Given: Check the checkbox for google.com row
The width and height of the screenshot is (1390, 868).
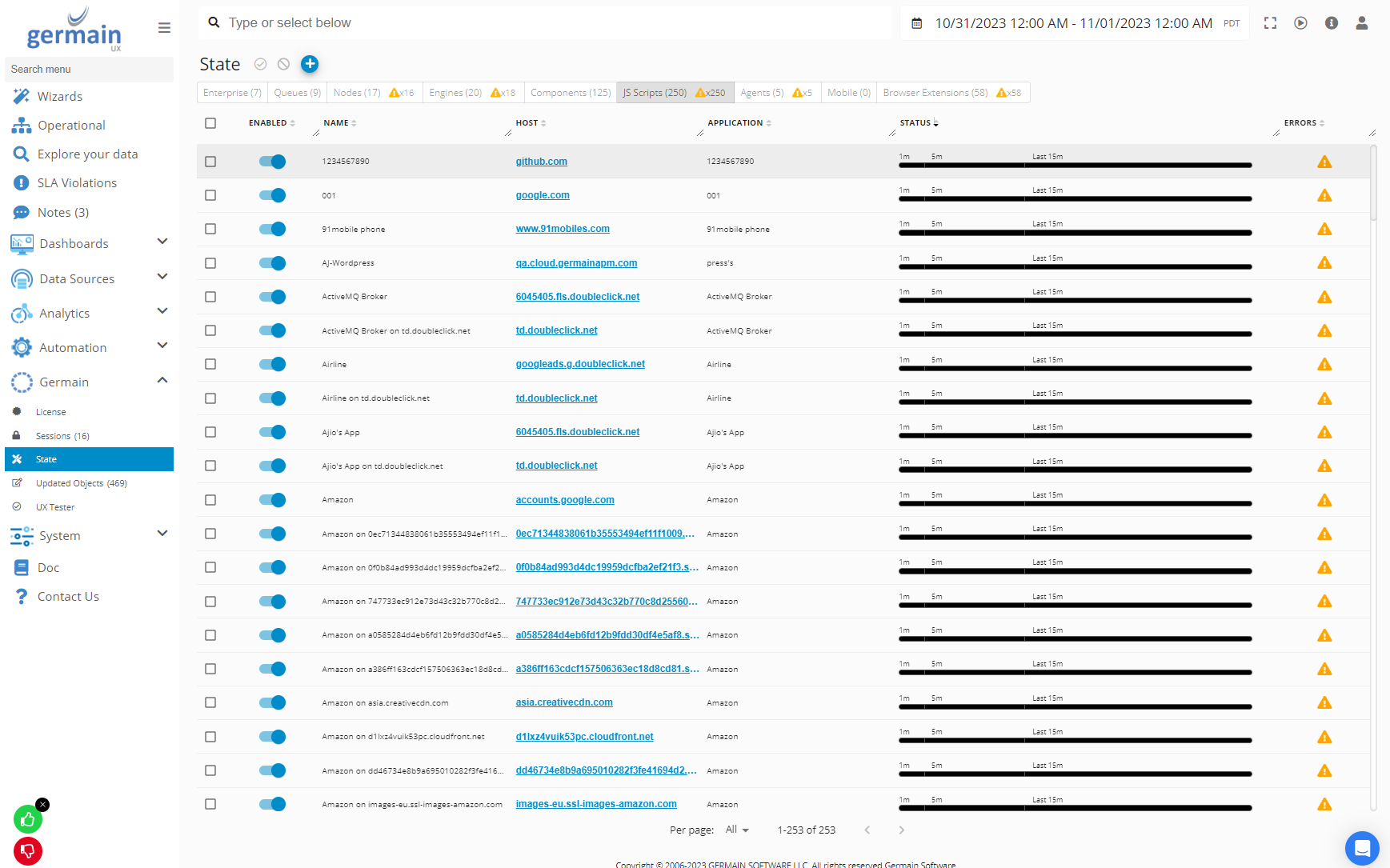Looking at the screenshot, I should click(210, 195).
